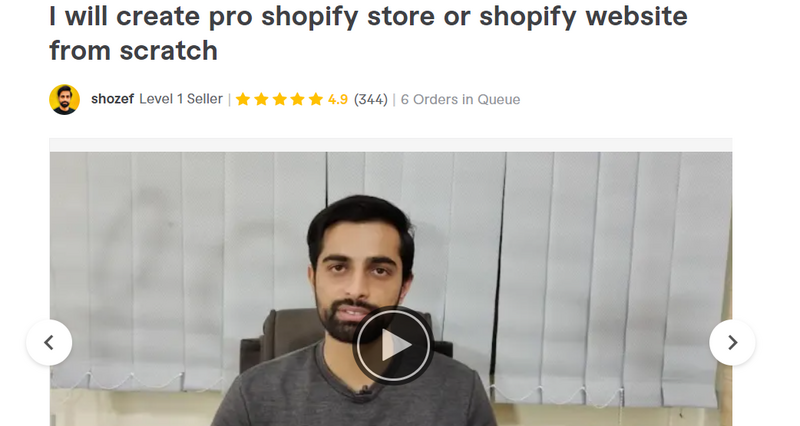Click the gig title heading
The width and height of the screenshot is (800, 426).
(x=368, y=33)
